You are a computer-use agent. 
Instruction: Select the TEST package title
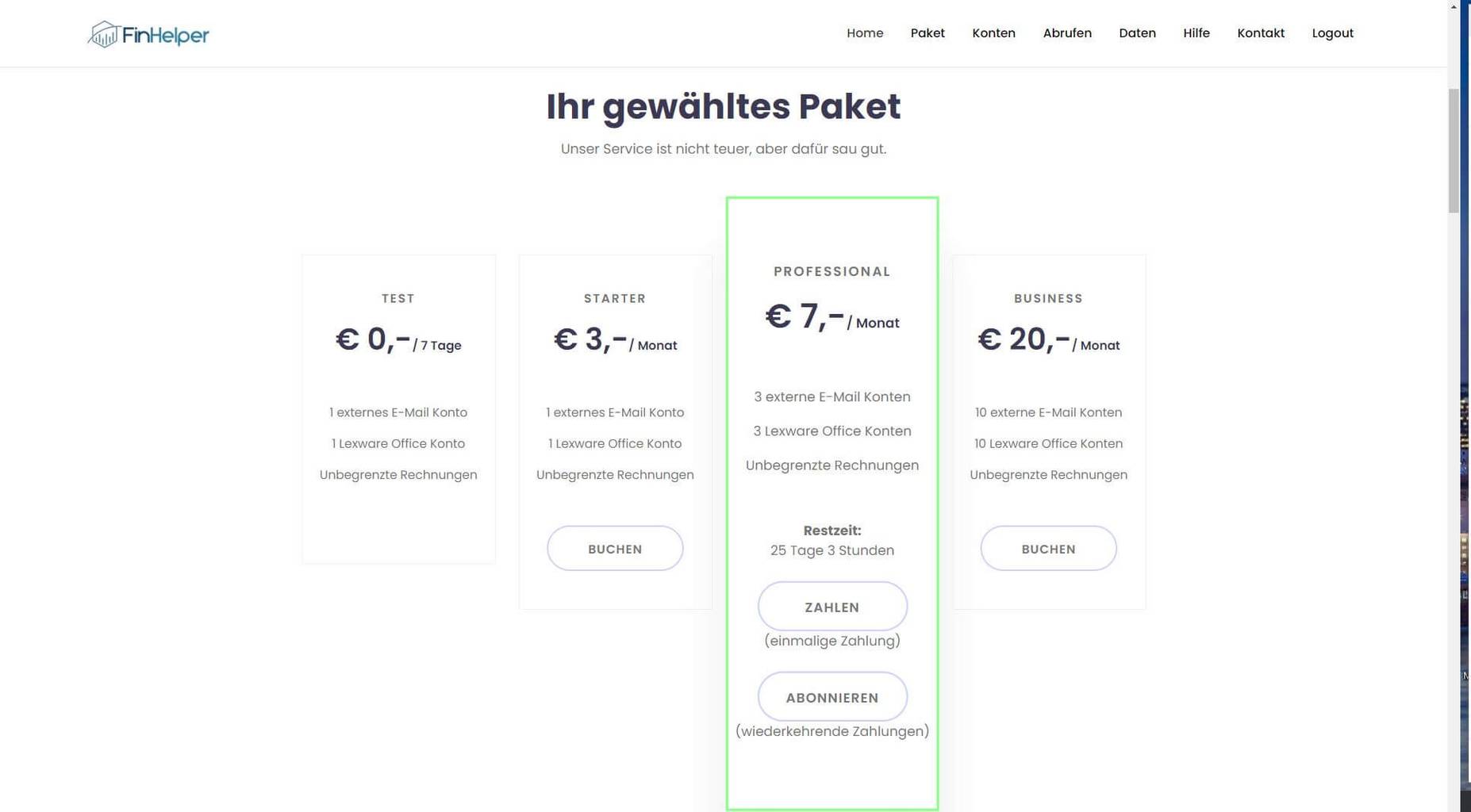coord(398,298)
